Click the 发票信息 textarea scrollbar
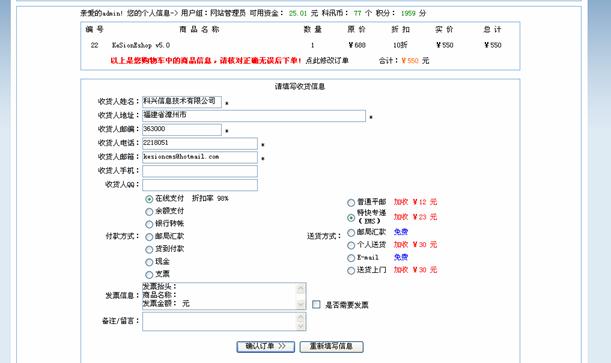Viewport: 611px width, 363px height. 301,296
